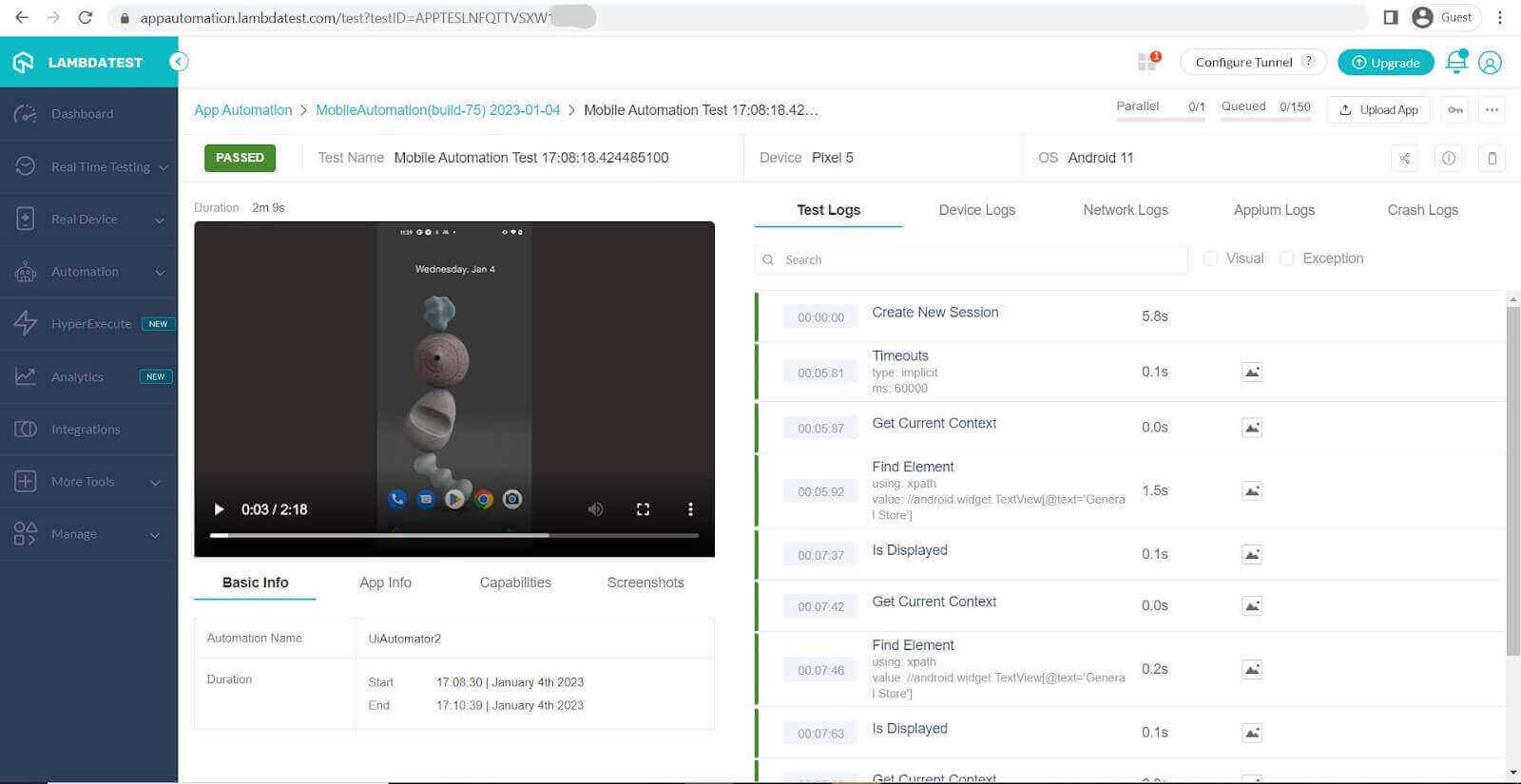This screenshot has width=1521, height=784.
Task: View screenshot for Find Element at 00:05:92
Action: point(1252,490)
